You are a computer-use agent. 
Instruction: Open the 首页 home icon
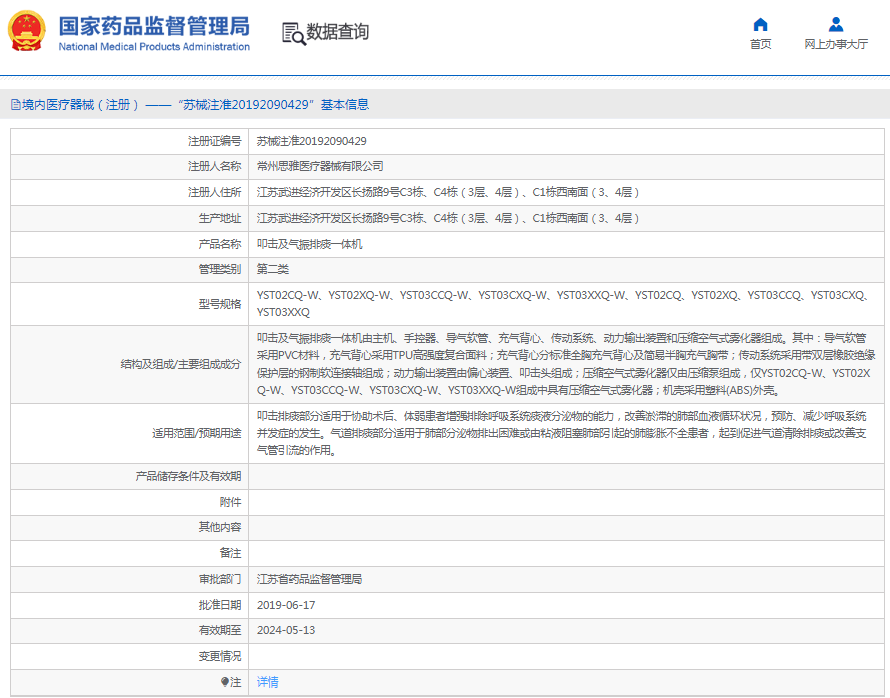tap(760, 24)
